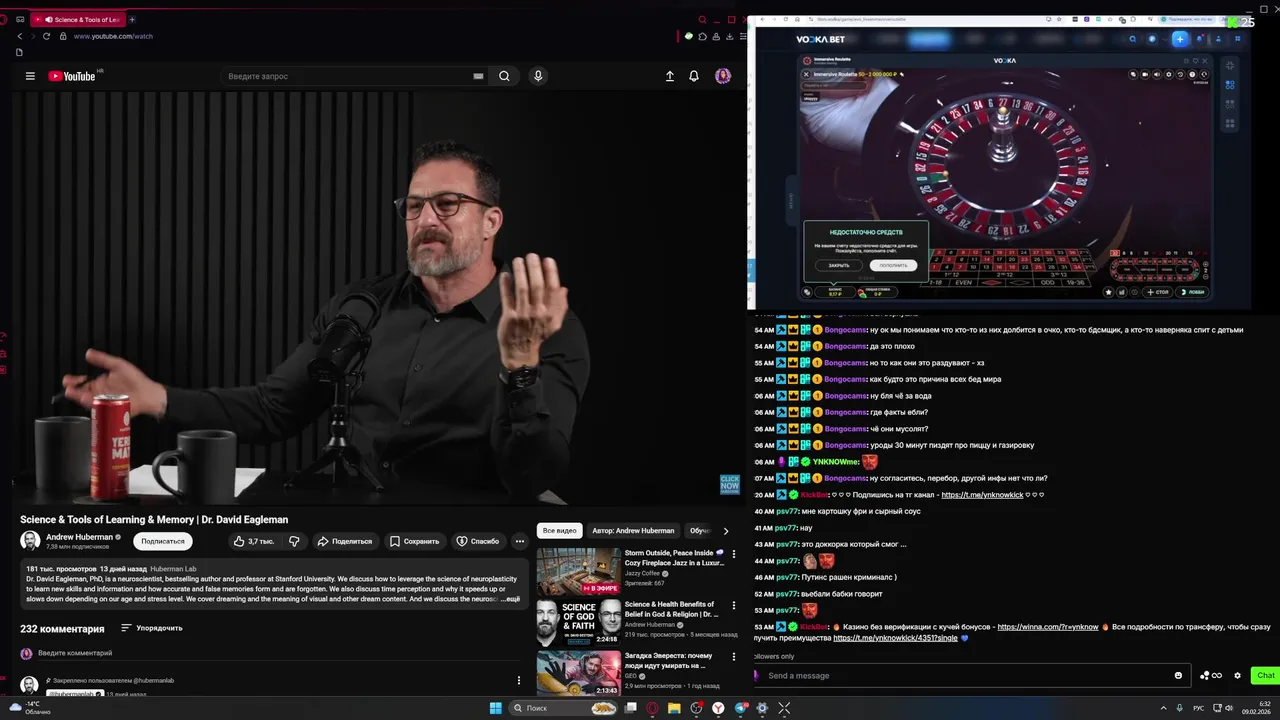The height and width of the screenshot is (720, 1280).
Task: Select the Все видео filter chip
Action: (560, 530)
